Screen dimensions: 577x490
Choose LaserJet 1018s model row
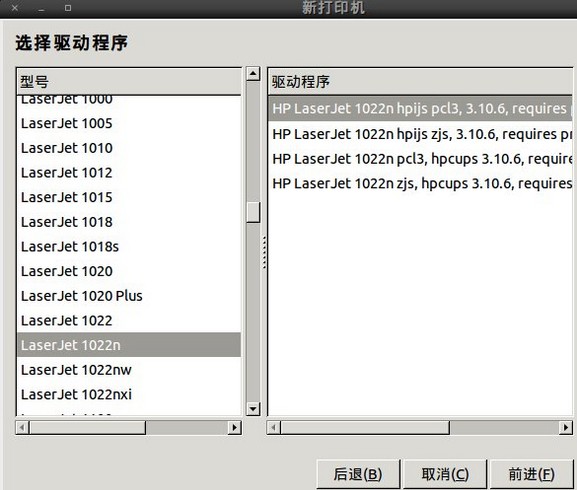[x=129, y=247]
